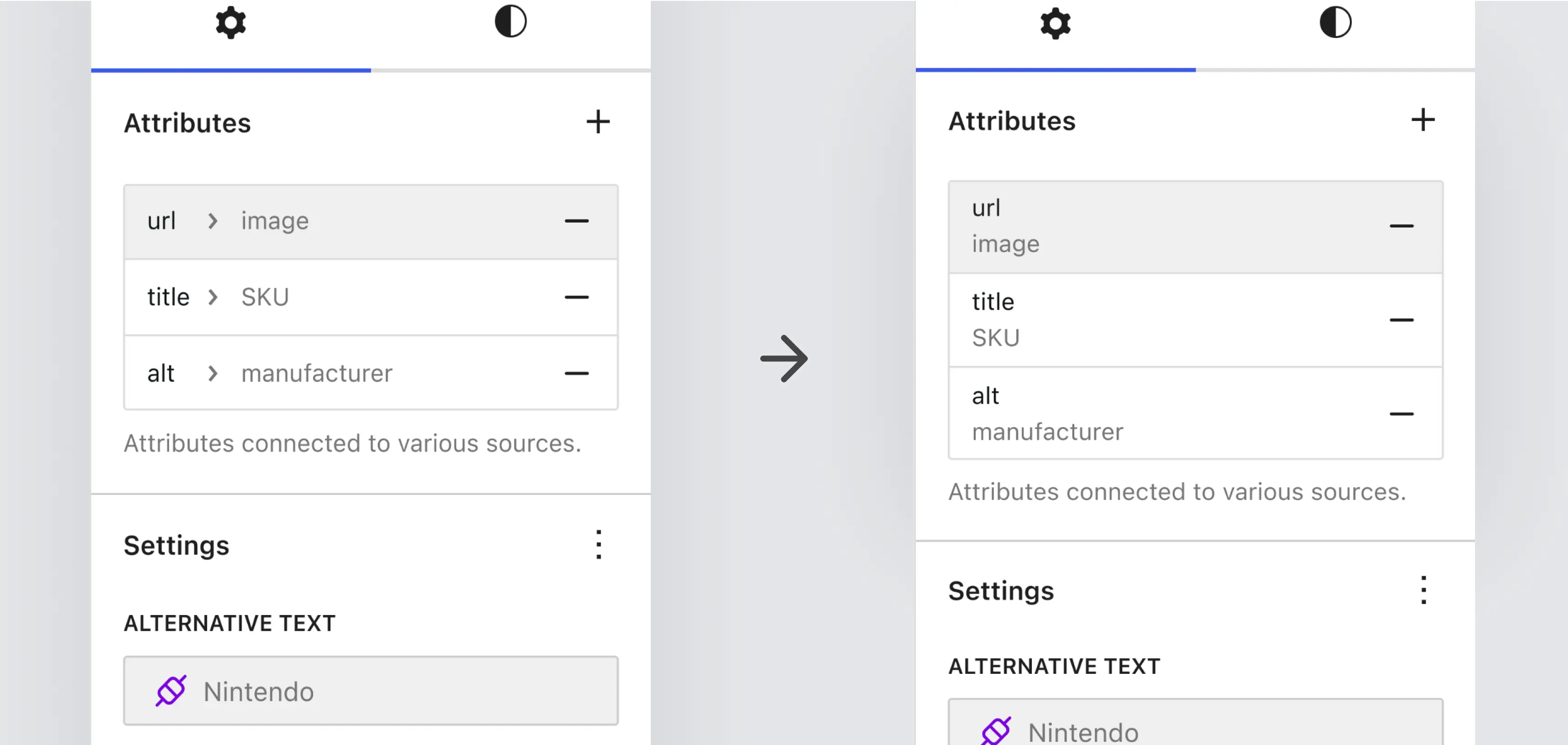Select the url row in the right panel

coord(1156,226)
